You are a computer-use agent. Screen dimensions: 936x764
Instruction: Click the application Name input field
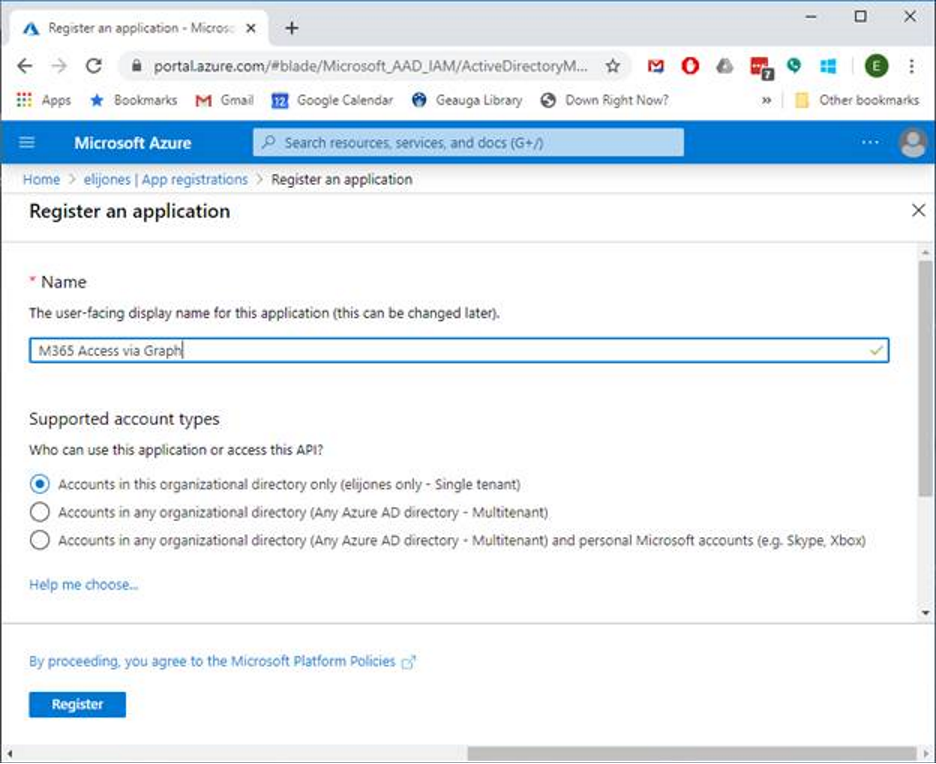click(458, 350)
